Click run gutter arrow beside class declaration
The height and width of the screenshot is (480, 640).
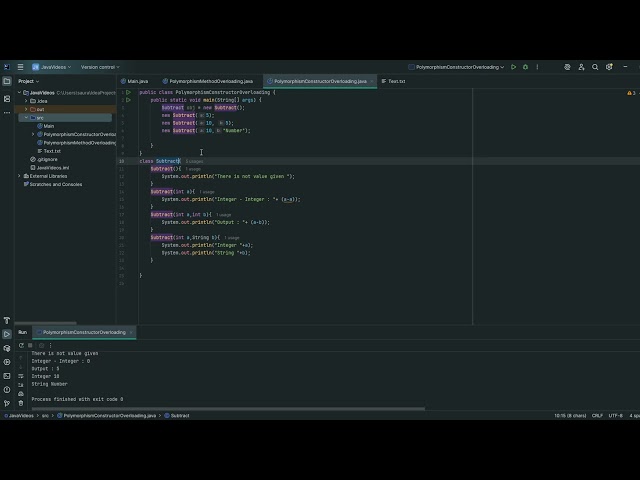[x=129, y=92]
